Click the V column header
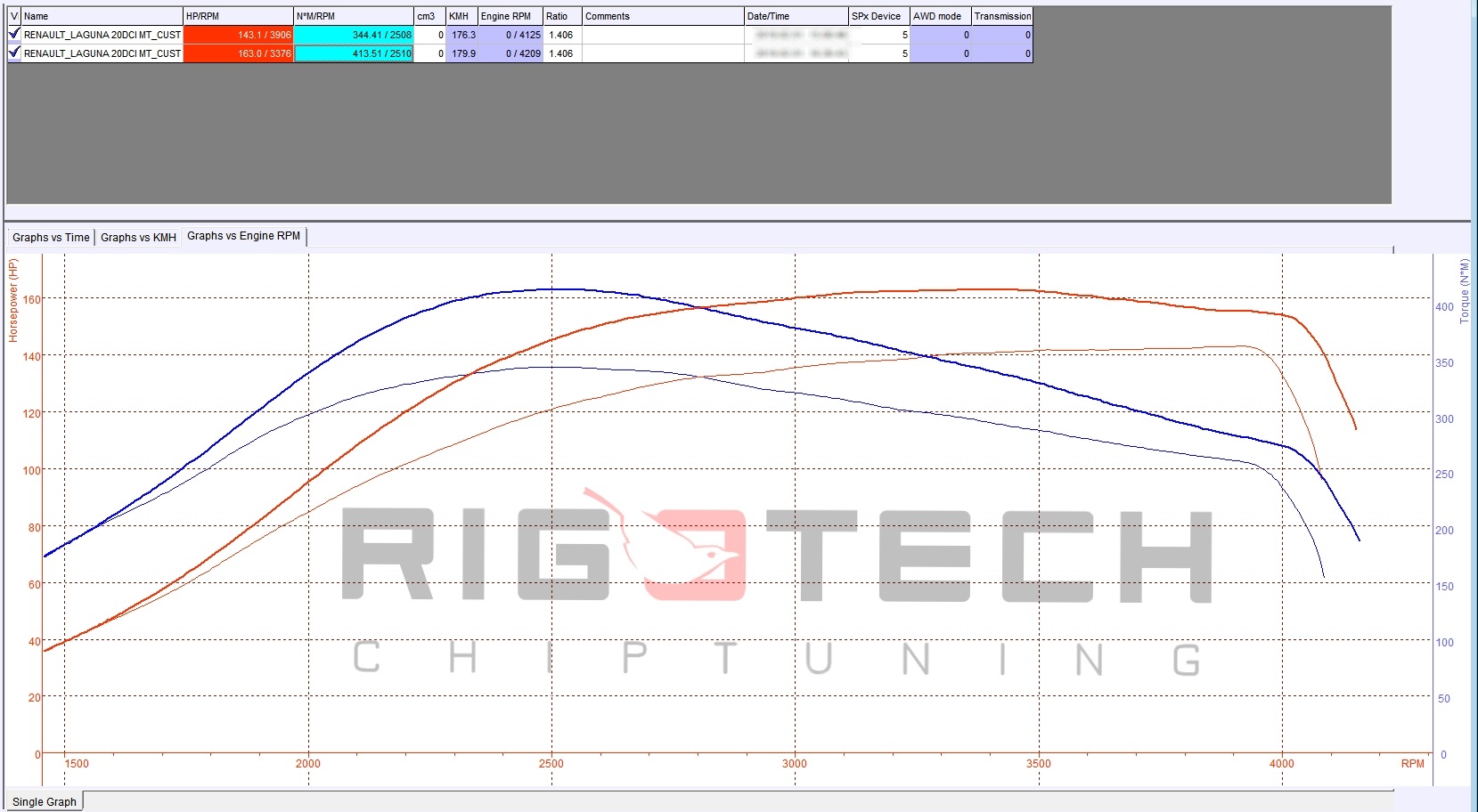Image resolution: width=1478 pixels, height=812 pixels. click(14, 16)
